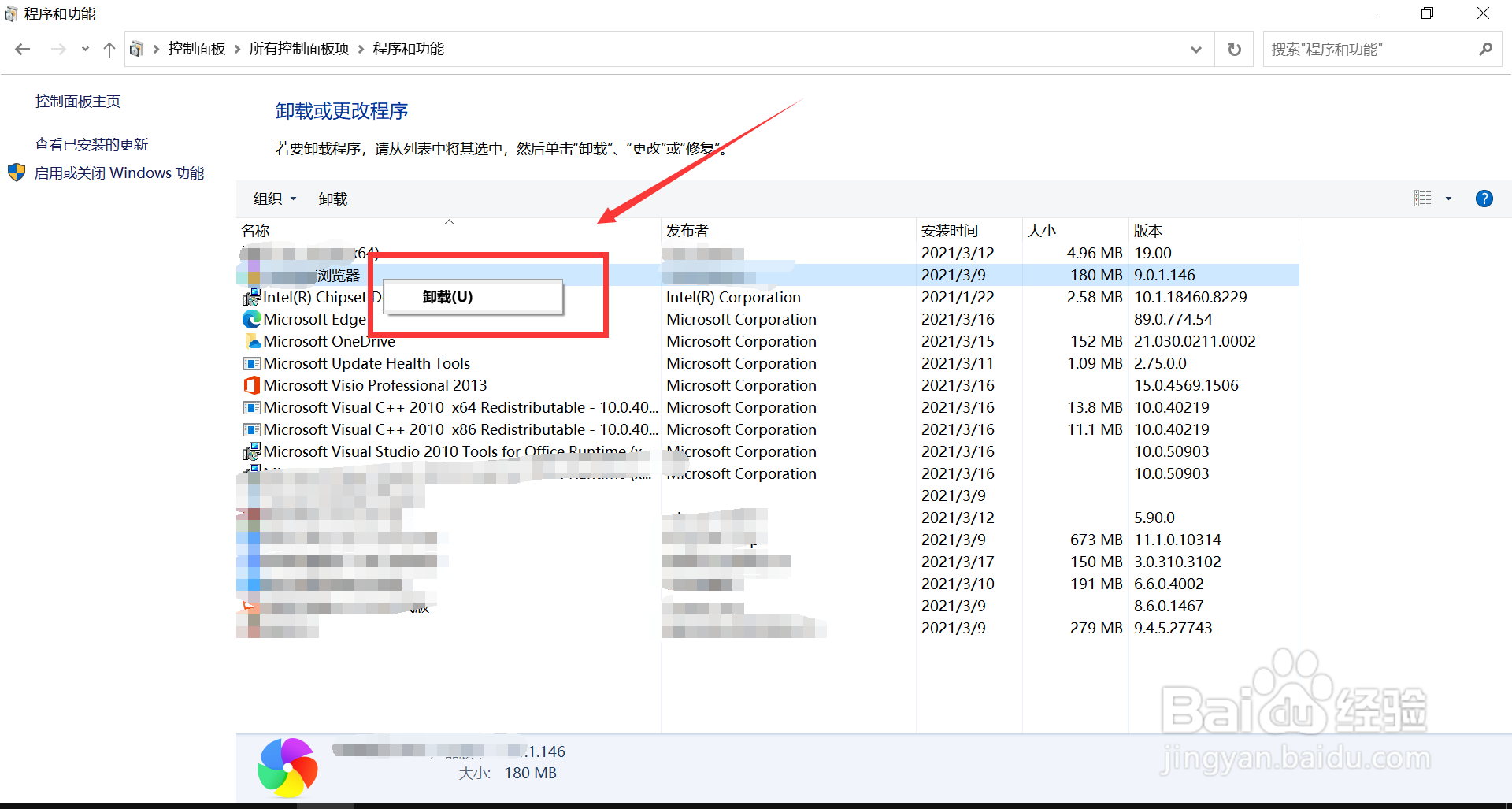Open 启用或关闭 Windows 功能 link
Viewport: 1512px width, 809px height.
pos(119,173)
